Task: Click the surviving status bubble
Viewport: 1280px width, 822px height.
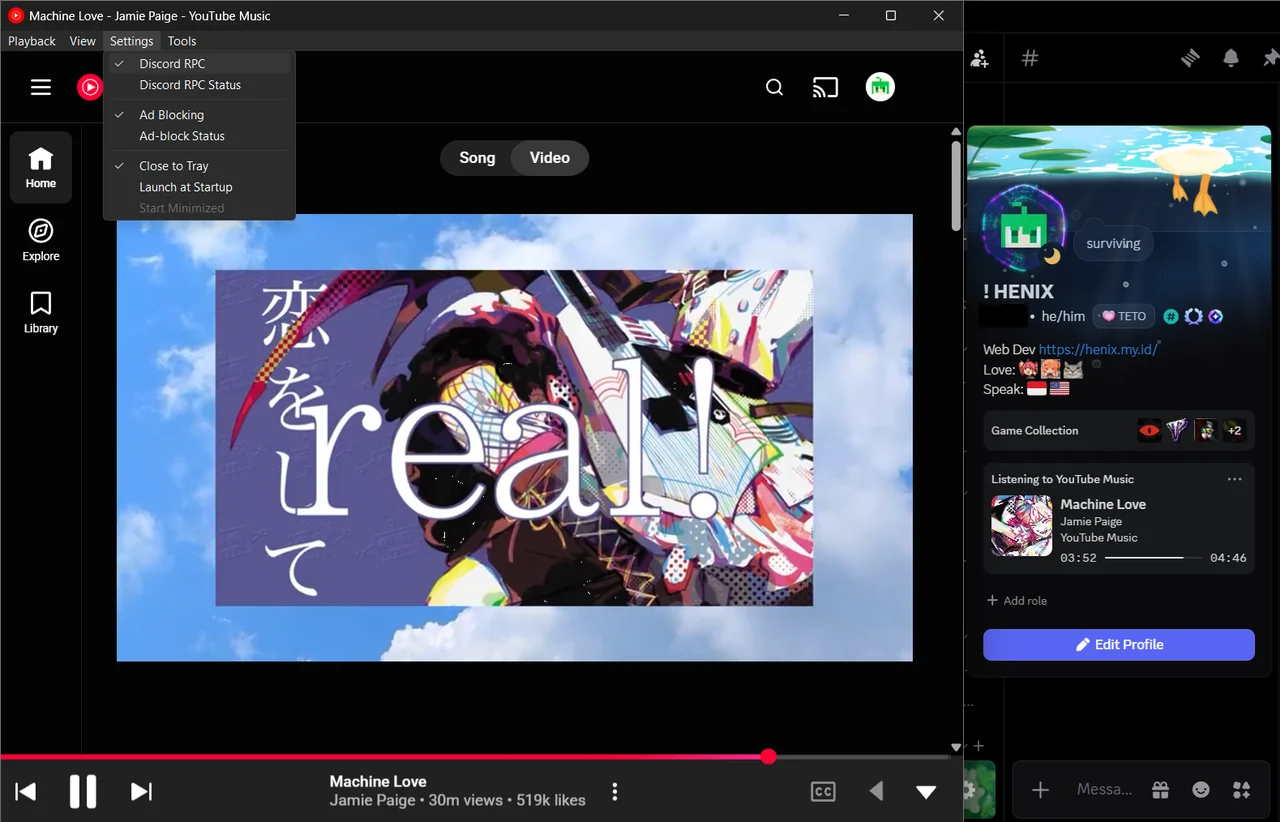Action: (1113, 243)
